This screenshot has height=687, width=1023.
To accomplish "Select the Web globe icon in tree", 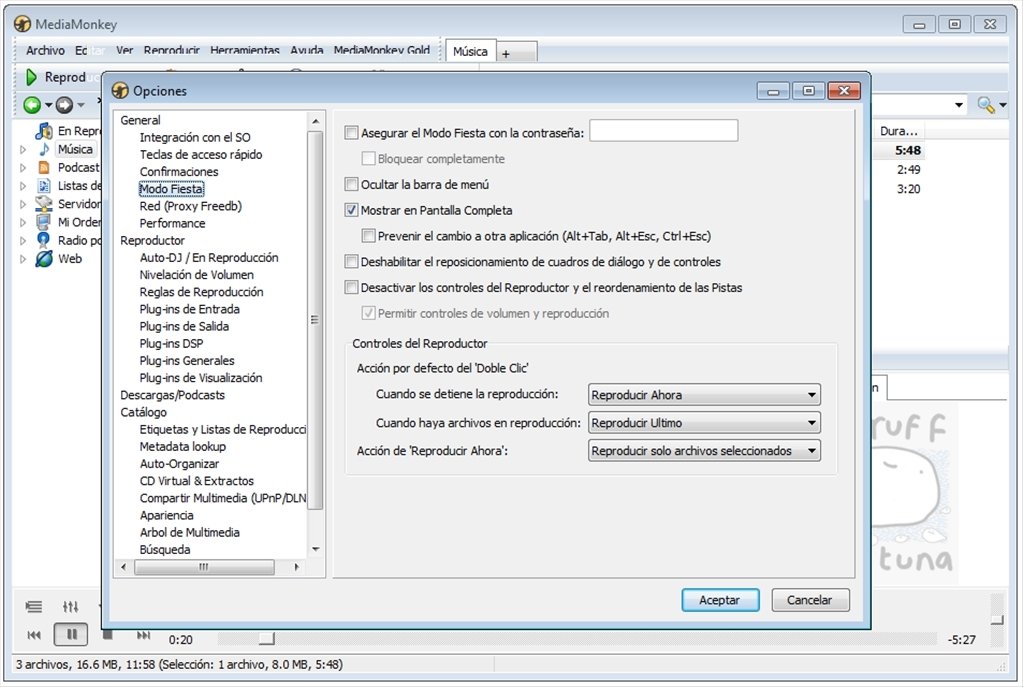I will 44,258.
